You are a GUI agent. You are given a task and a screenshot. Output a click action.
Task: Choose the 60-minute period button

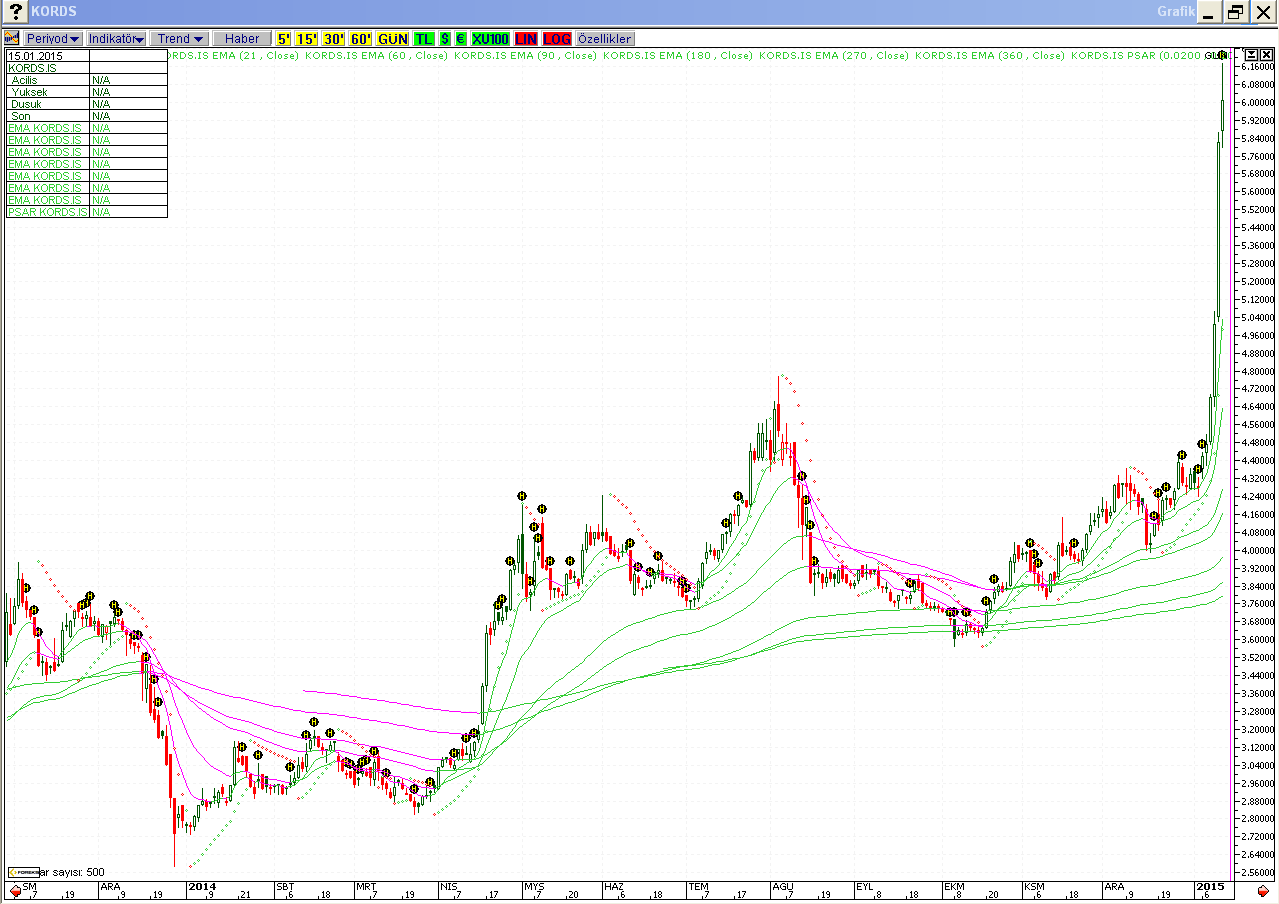(361, 39)
